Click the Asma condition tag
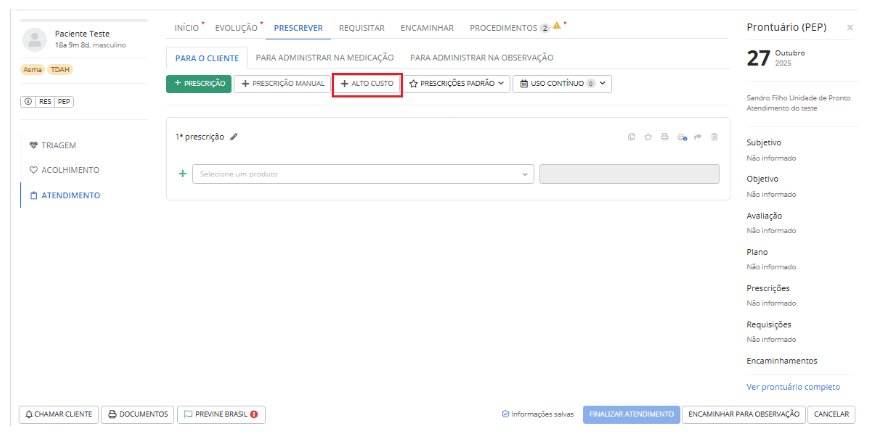 [32, 70]
